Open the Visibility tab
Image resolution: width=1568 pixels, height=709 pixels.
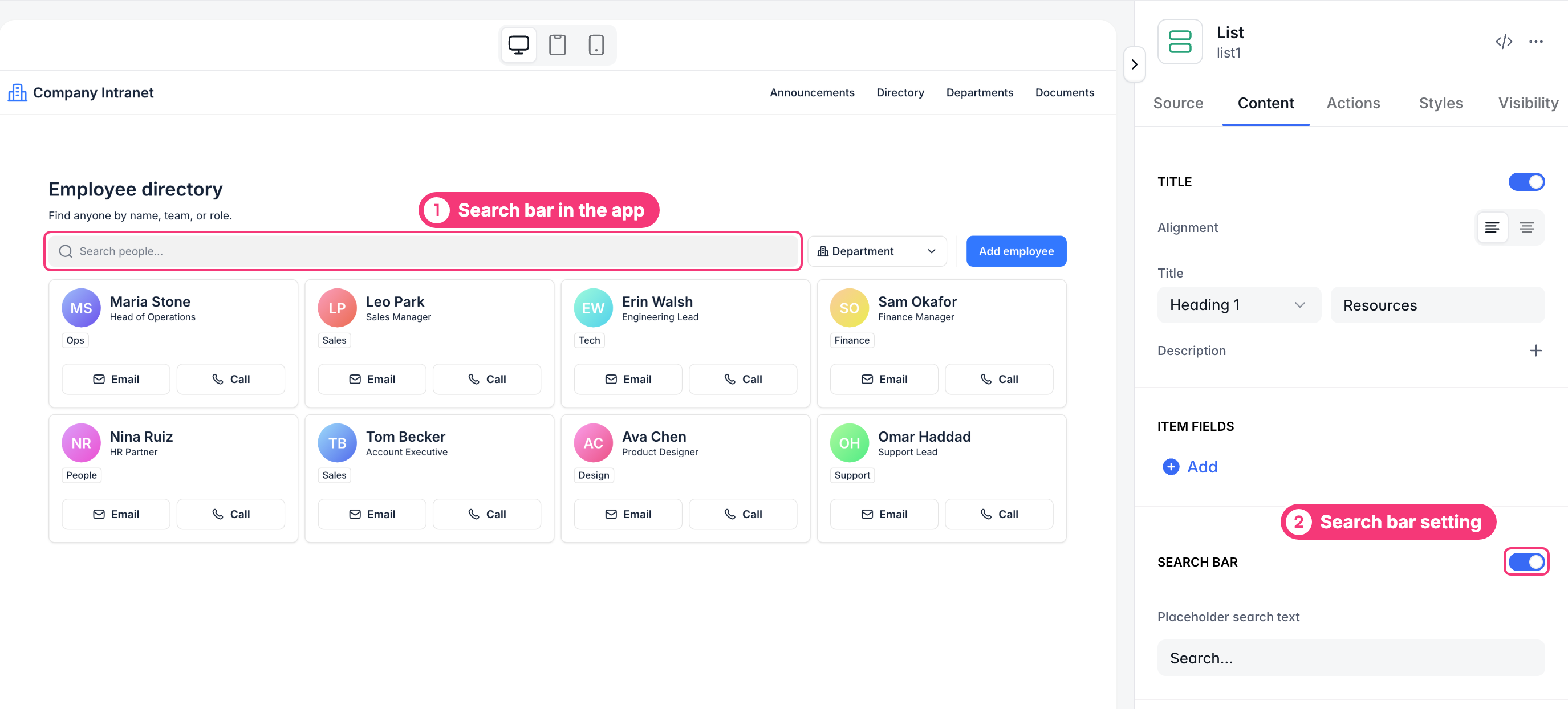pos(1528,104)
